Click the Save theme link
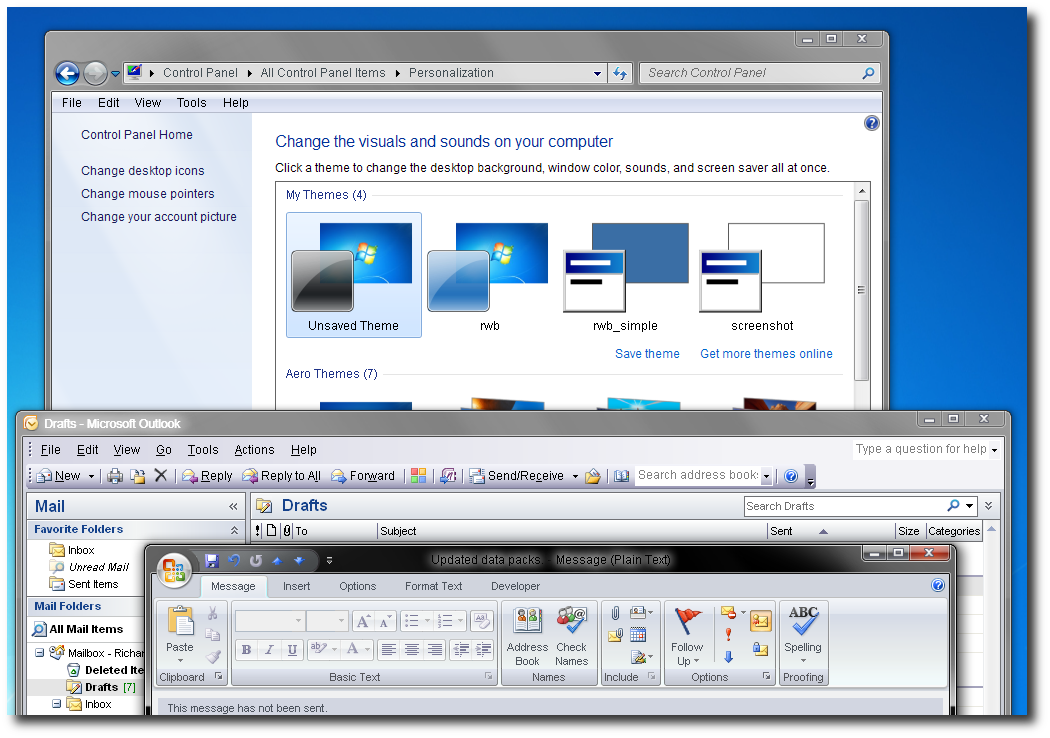This screenshot has width=1050, height=738. coord(648,354)
